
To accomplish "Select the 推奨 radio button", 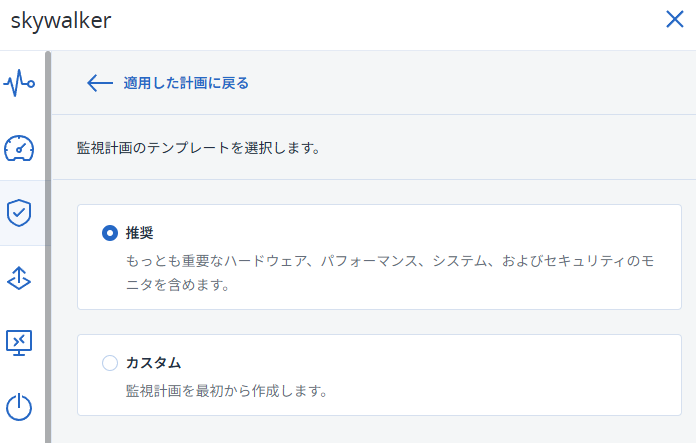I will (110, 233).
